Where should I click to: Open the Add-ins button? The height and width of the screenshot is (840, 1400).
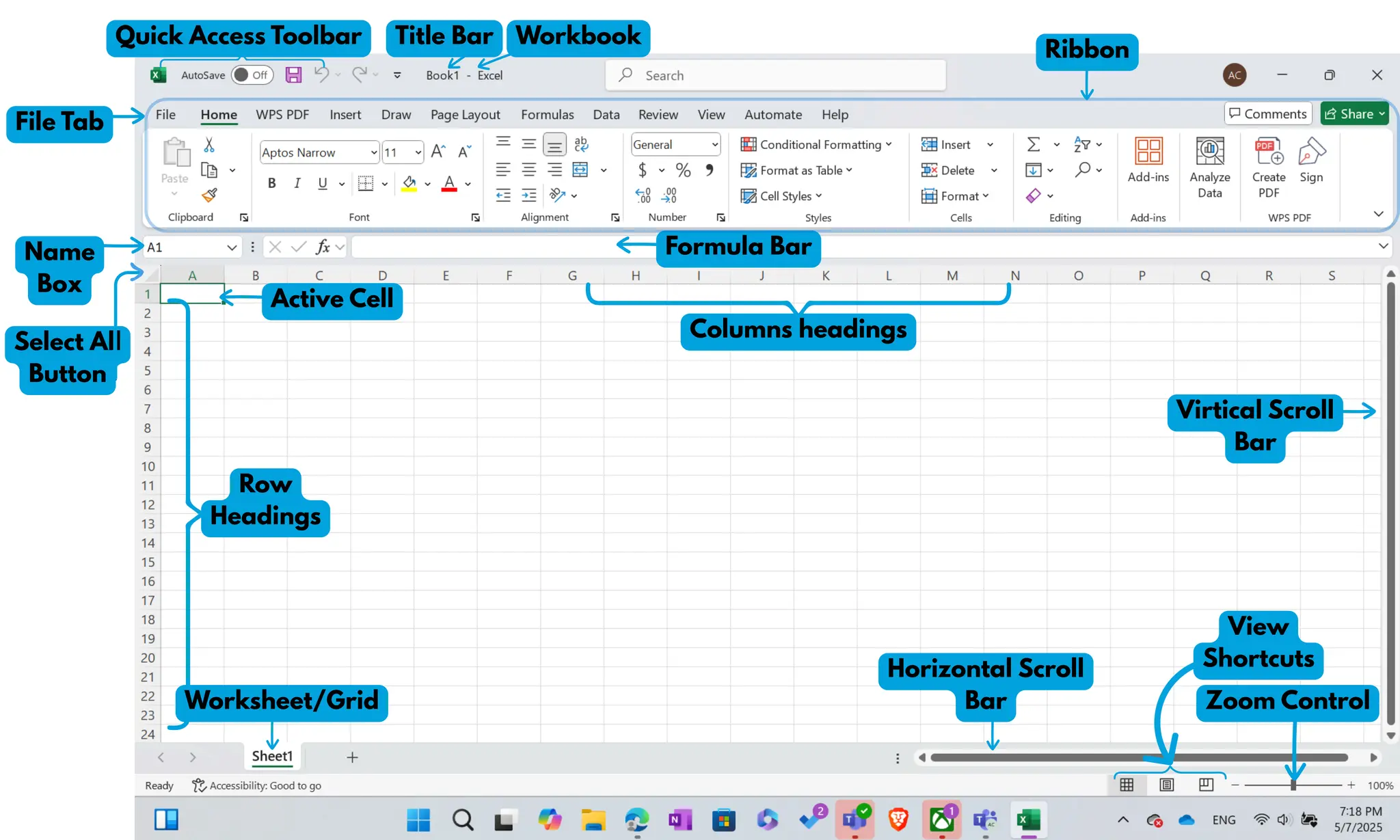(x=1148, y=161)
